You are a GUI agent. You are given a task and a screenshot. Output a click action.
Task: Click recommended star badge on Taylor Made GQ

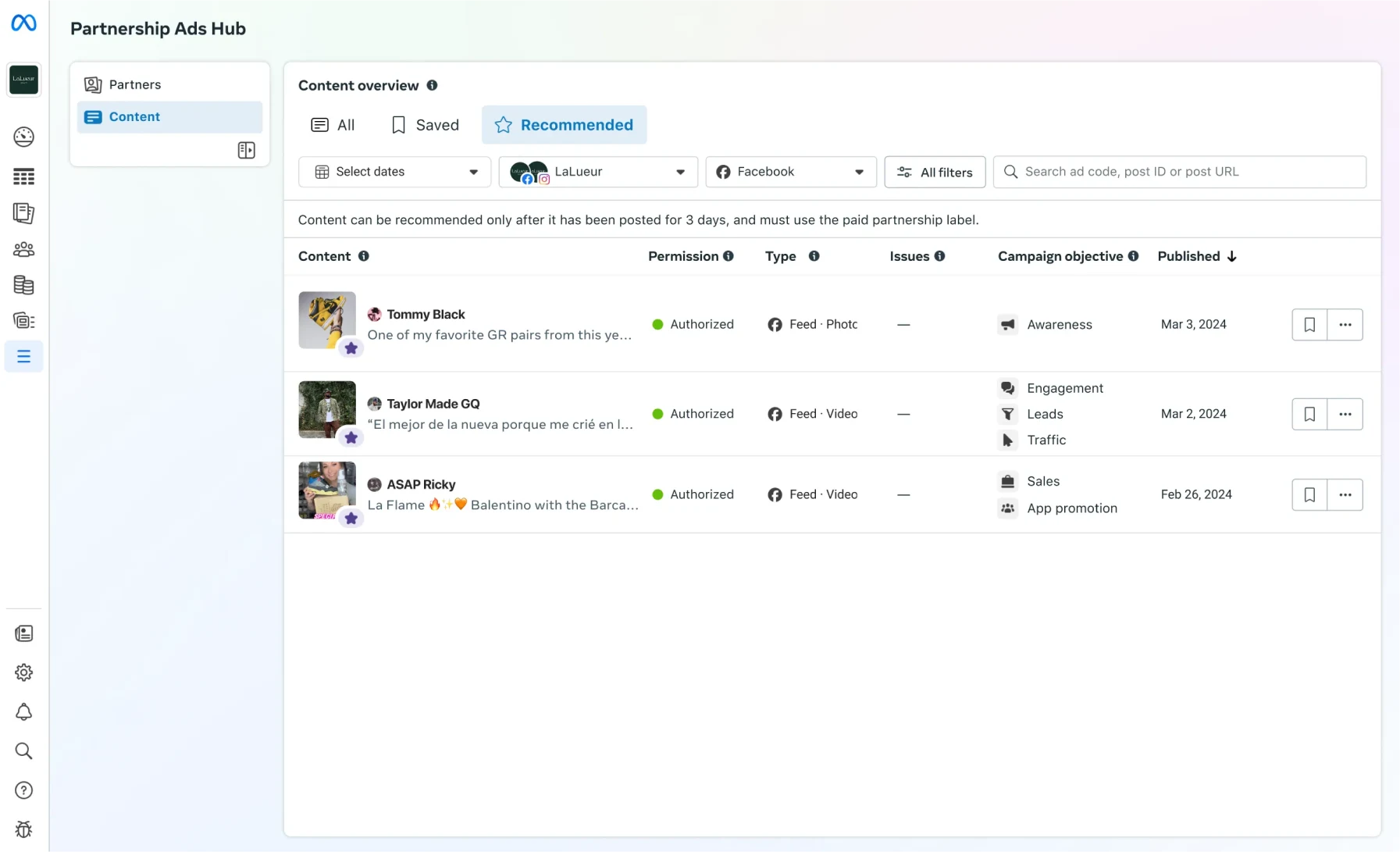pos(351,437)
